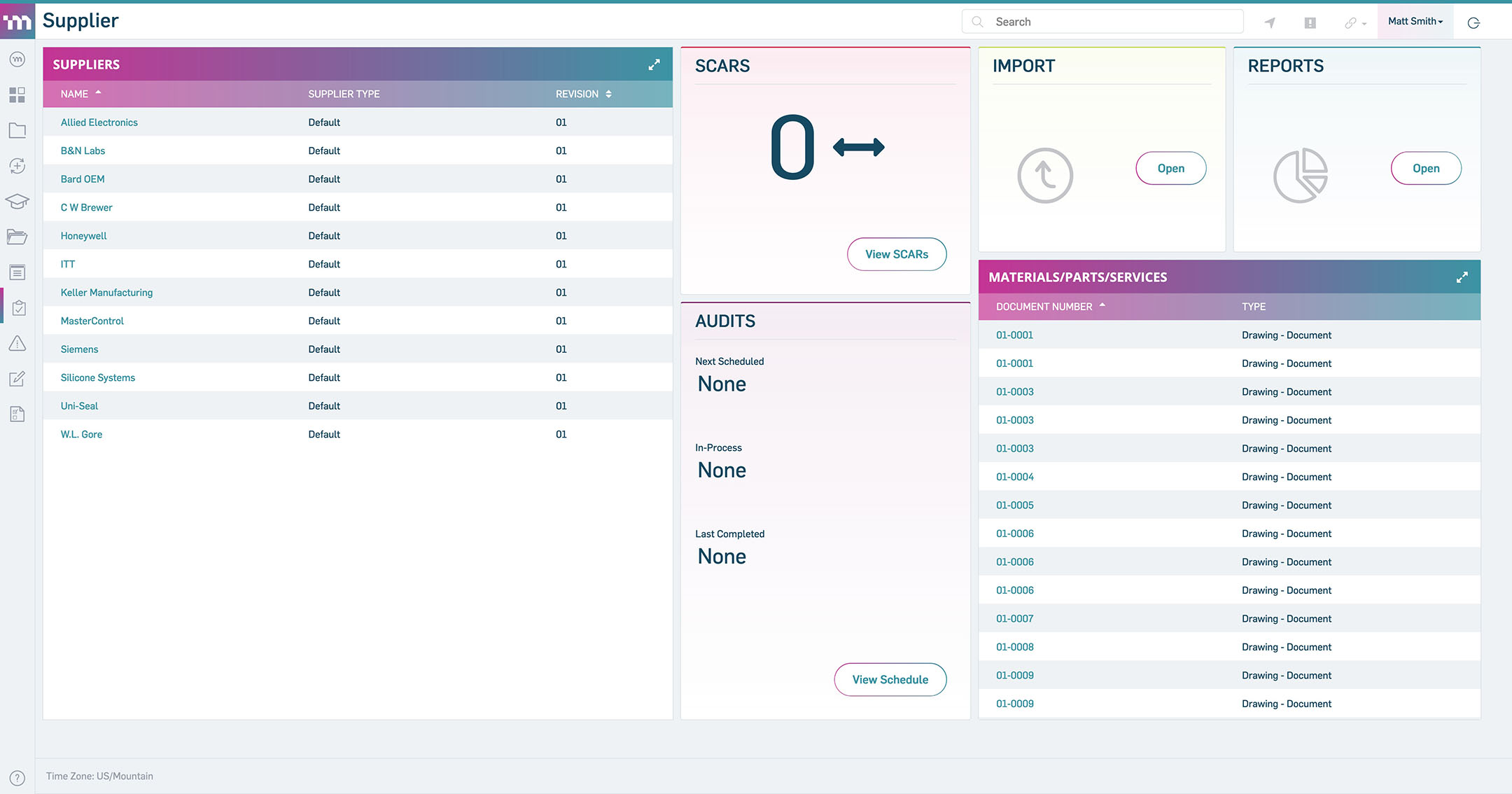Expand the Materials/Parts/Services panel
1512x794 pixels.
[1462, 277]
